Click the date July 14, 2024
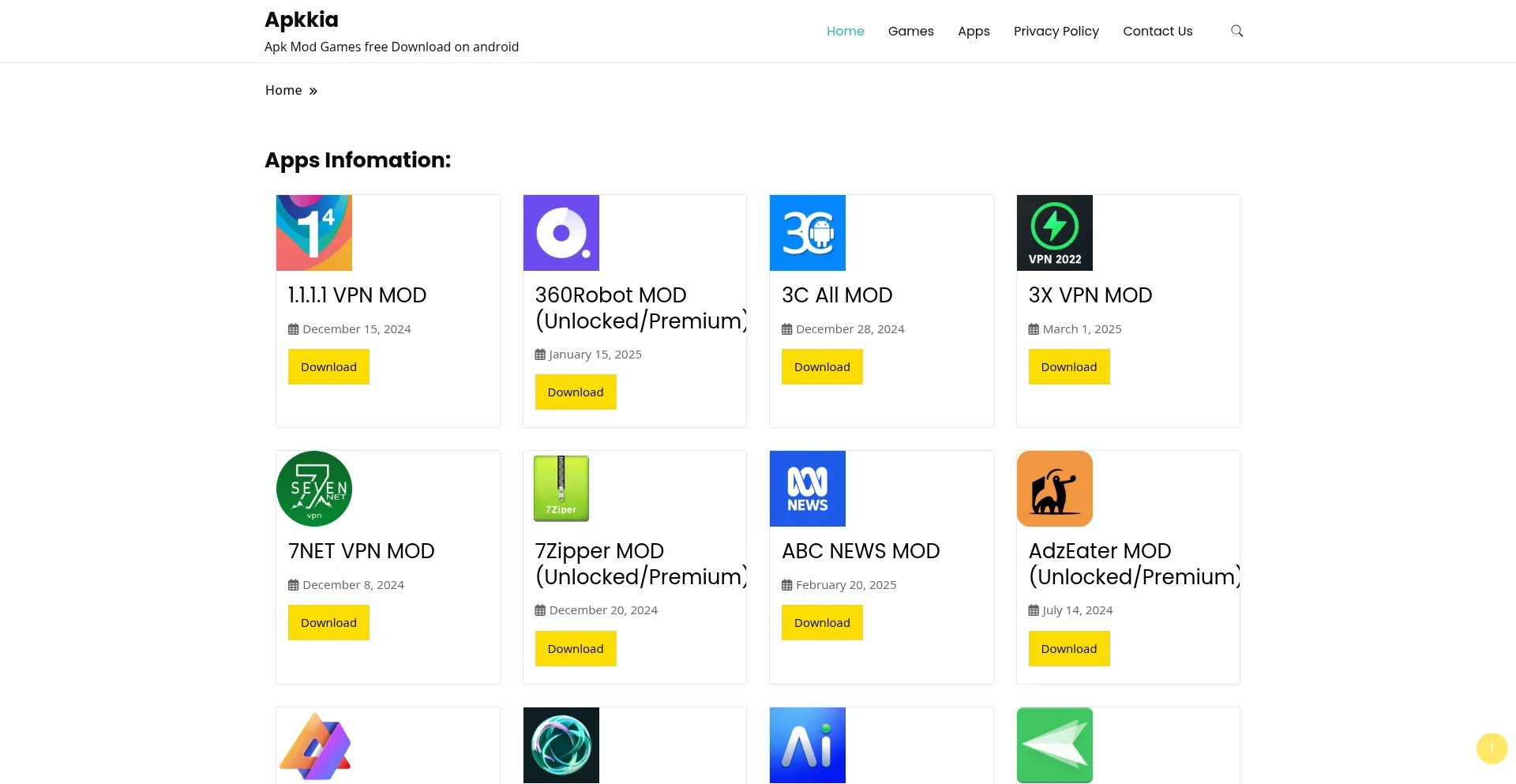Image resolution: width=1516 pixels, height=784 pixels. click(x=1077, y=610)
